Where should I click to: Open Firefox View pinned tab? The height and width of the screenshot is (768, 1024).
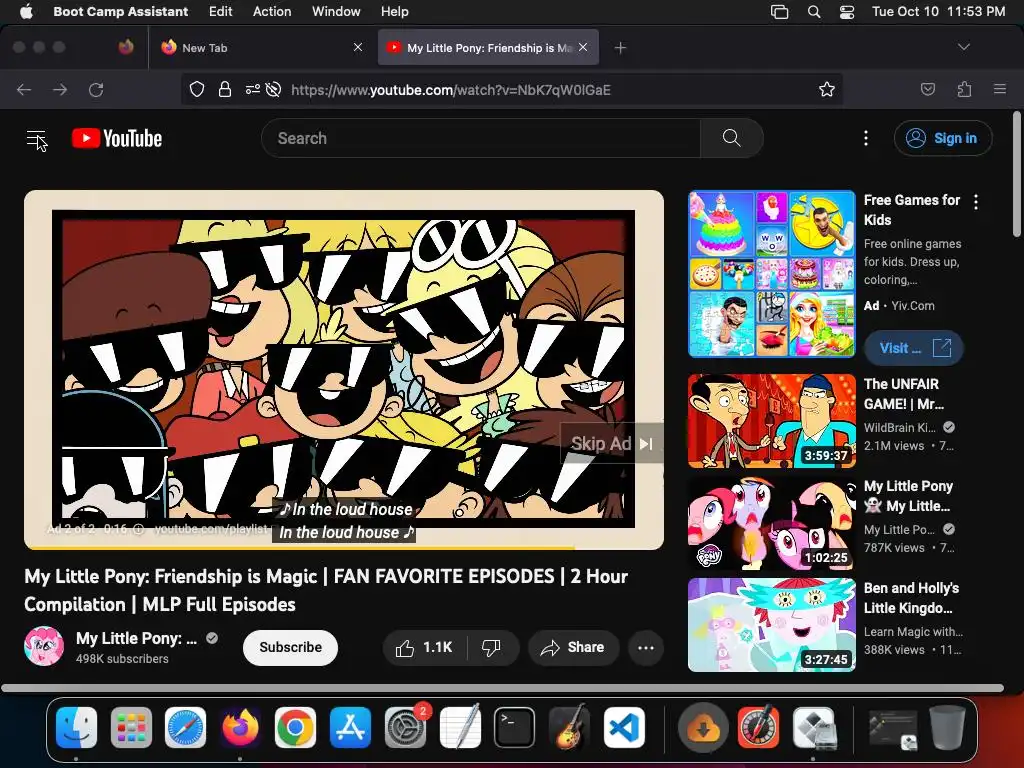point(126,47)
